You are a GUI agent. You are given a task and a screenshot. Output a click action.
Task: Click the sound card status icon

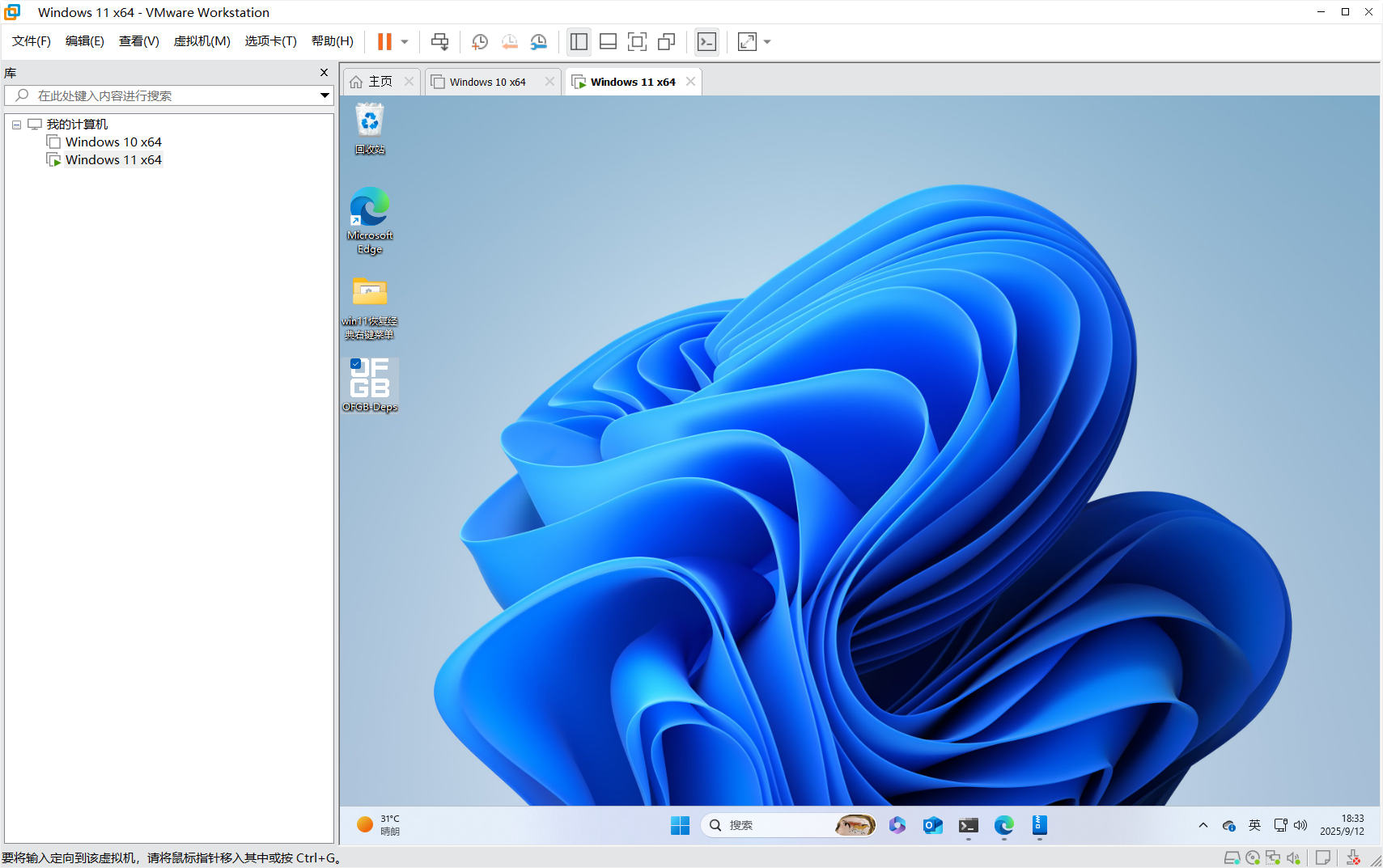click(x=1293, y=858)
